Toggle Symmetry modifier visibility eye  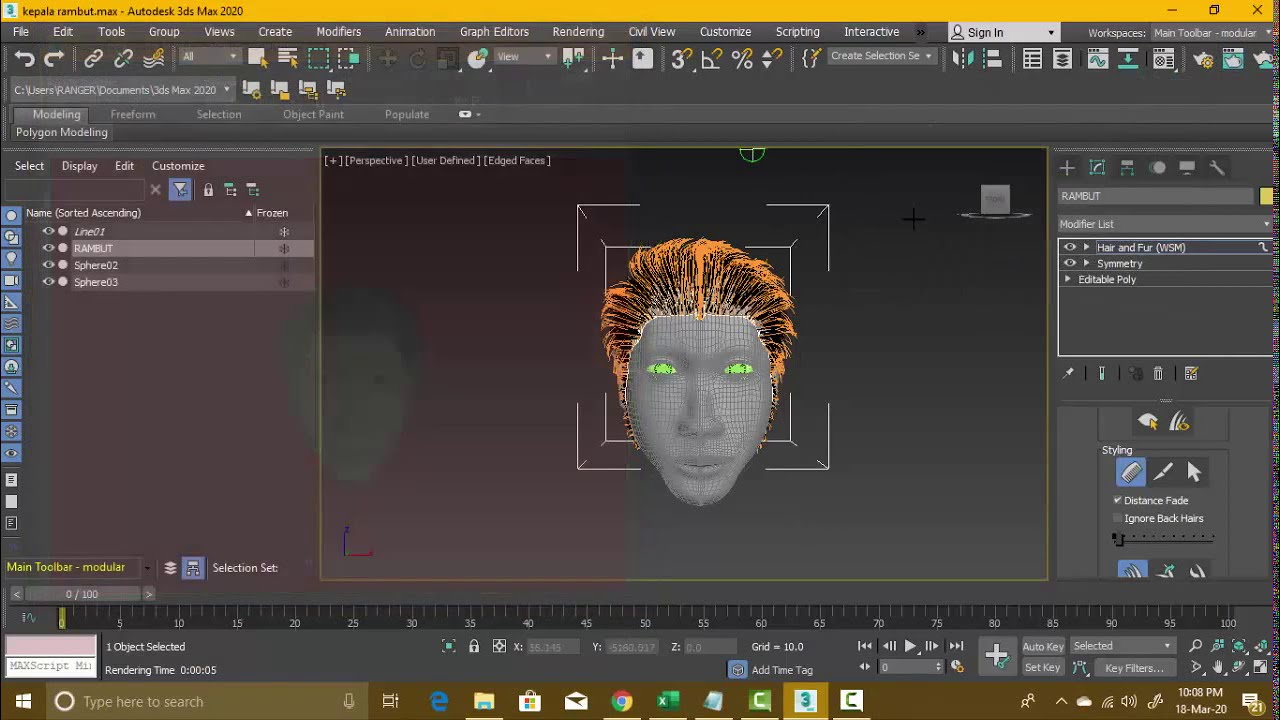(1070, 263)
